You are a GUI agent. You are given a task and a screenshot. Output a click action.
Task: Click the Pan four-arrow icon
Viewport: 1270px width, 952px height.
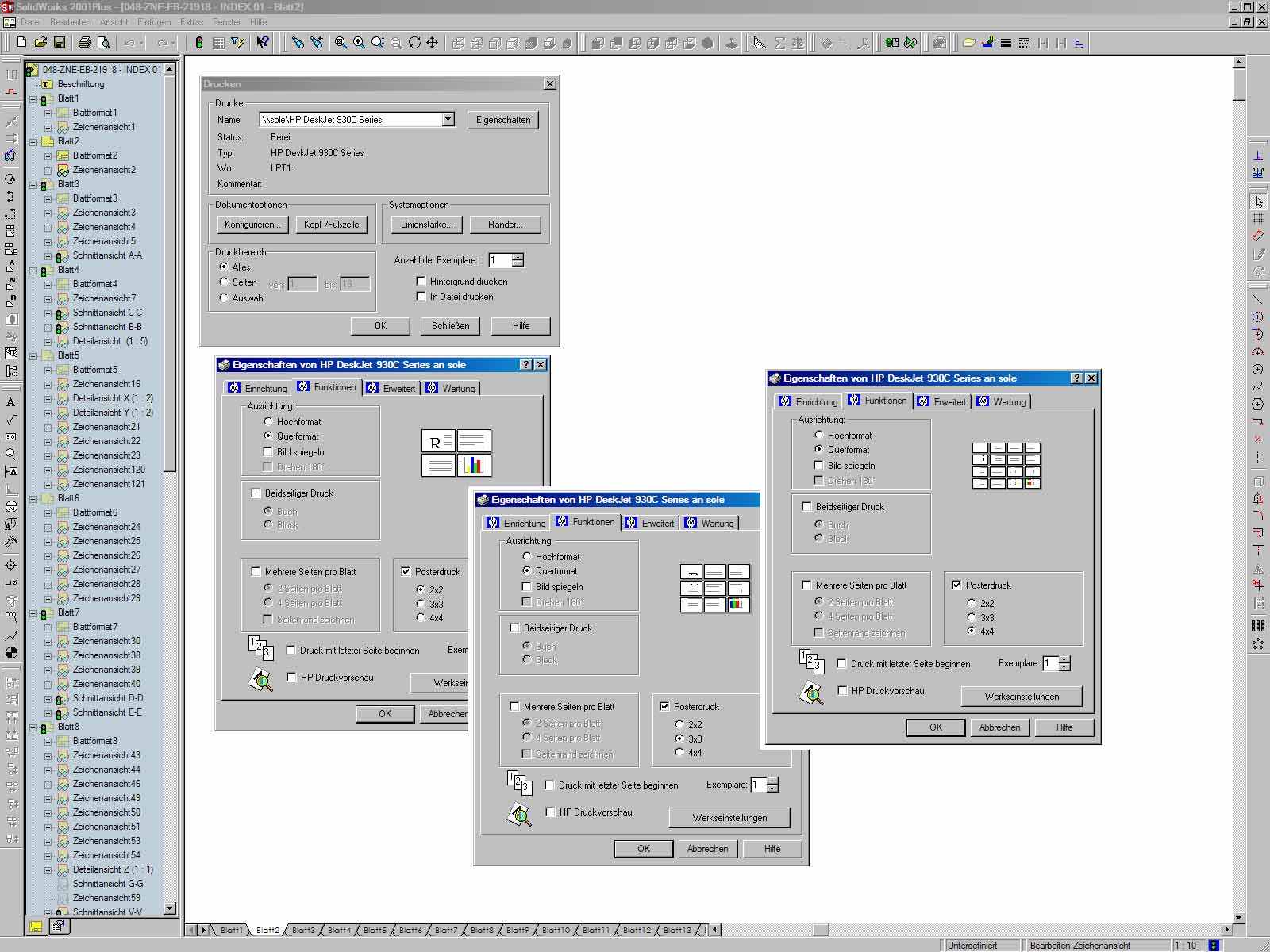point(433,43)
